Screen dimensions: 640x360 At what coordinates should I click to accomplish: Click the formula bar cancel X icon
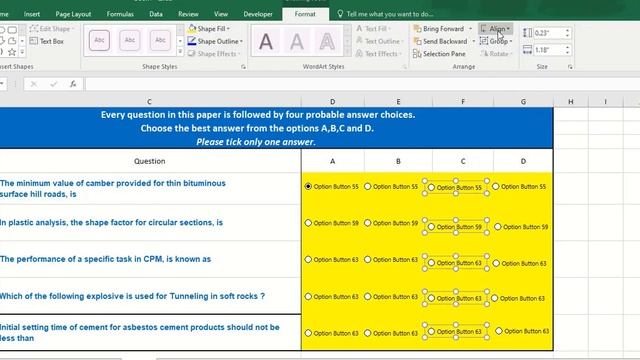34,84
